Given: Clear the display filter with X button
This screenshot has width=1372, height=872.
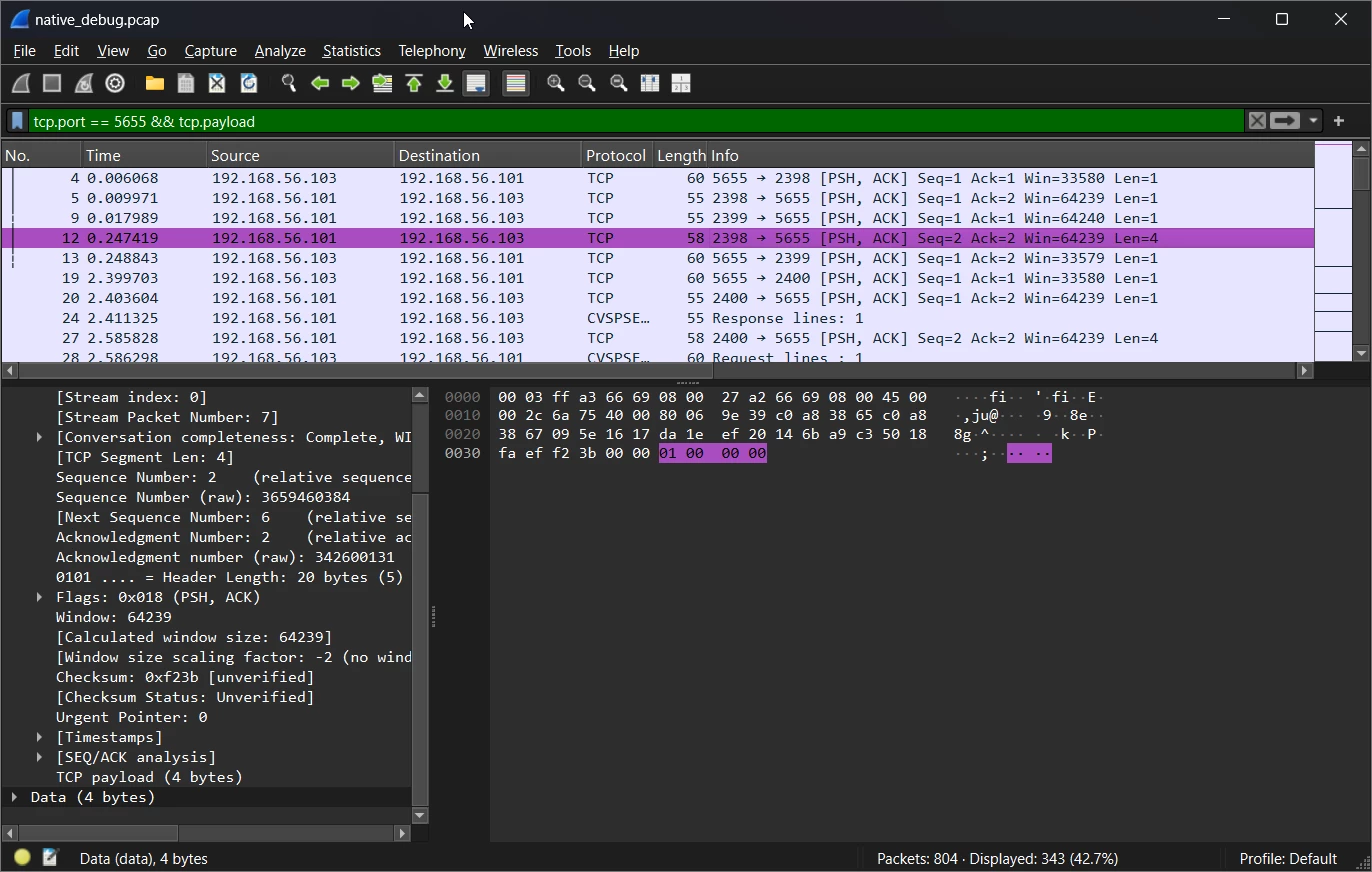Looking at the screenshot, I should pyautogui.click(x=1256, y=121).
